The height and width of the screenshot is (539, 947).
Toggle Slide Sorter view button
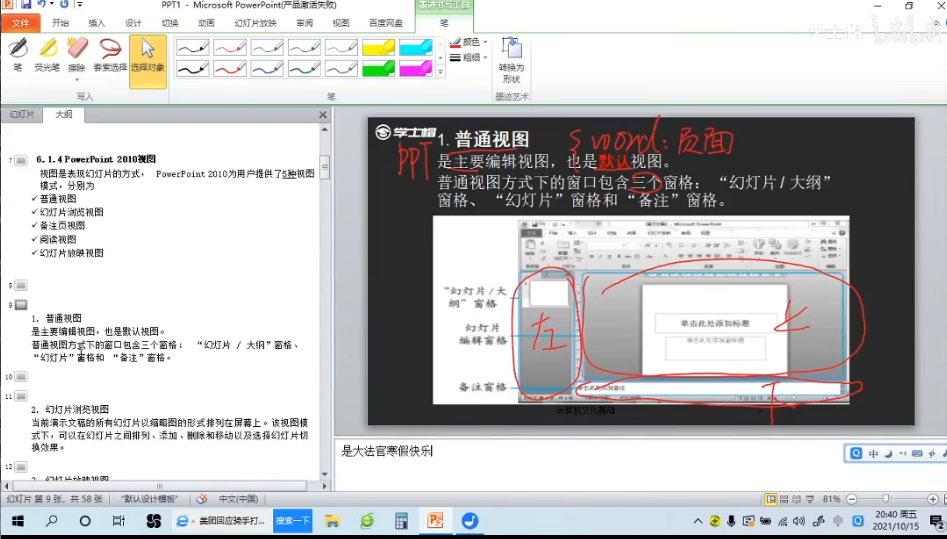(784, 499)
